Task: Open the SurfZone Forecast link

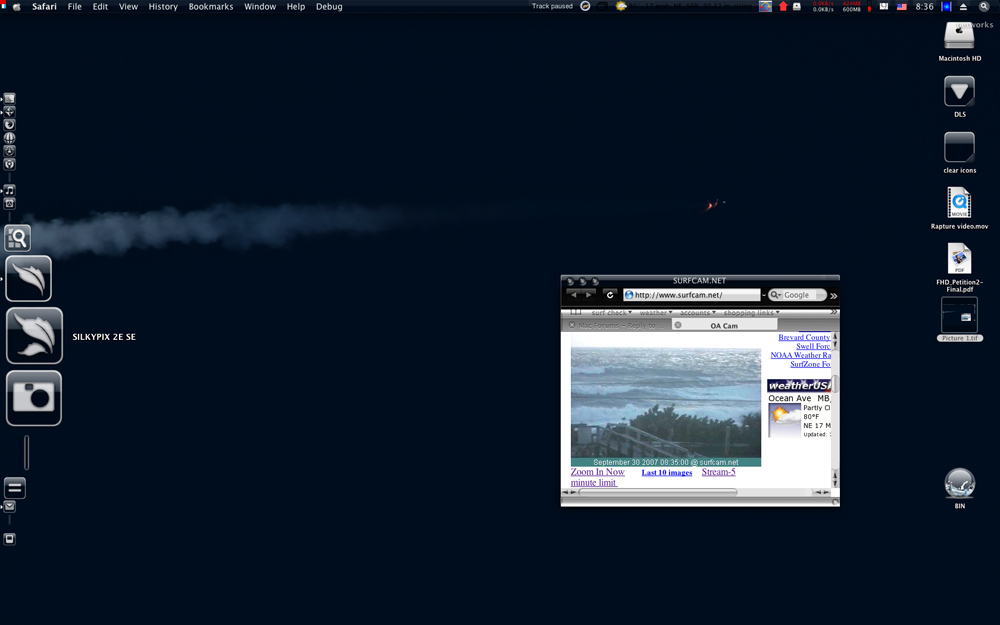Action: (x=810, y=364)
